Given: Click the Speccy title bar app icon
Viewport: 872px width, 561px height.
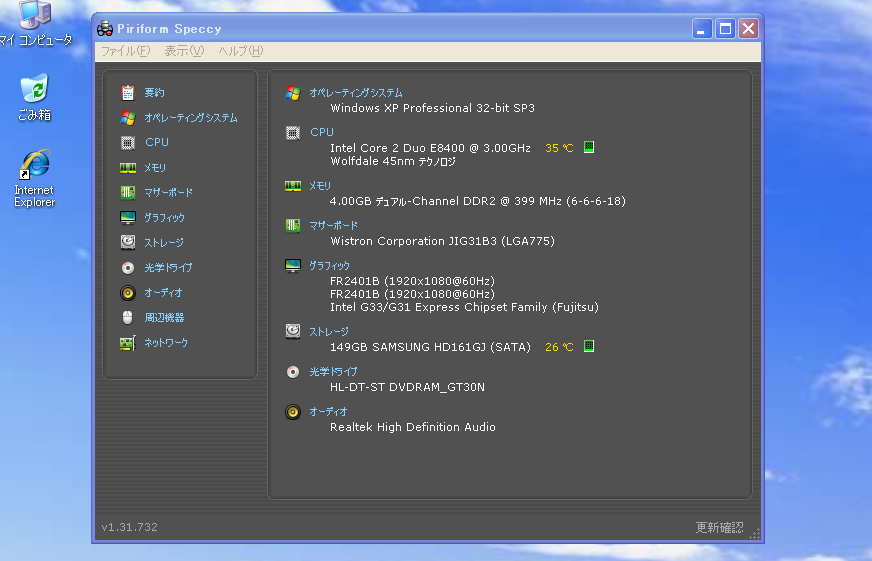Looking at the screenshot, I should click(105, 28).
